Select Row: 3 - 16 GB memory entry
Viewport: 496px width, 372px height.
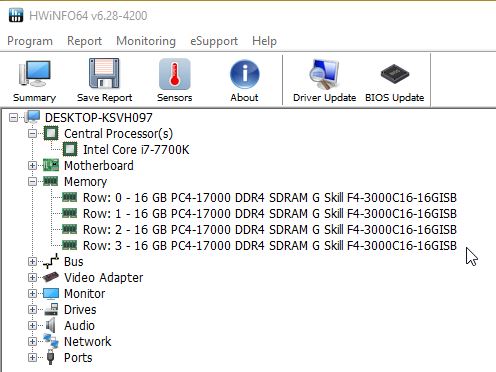[270, 246]
